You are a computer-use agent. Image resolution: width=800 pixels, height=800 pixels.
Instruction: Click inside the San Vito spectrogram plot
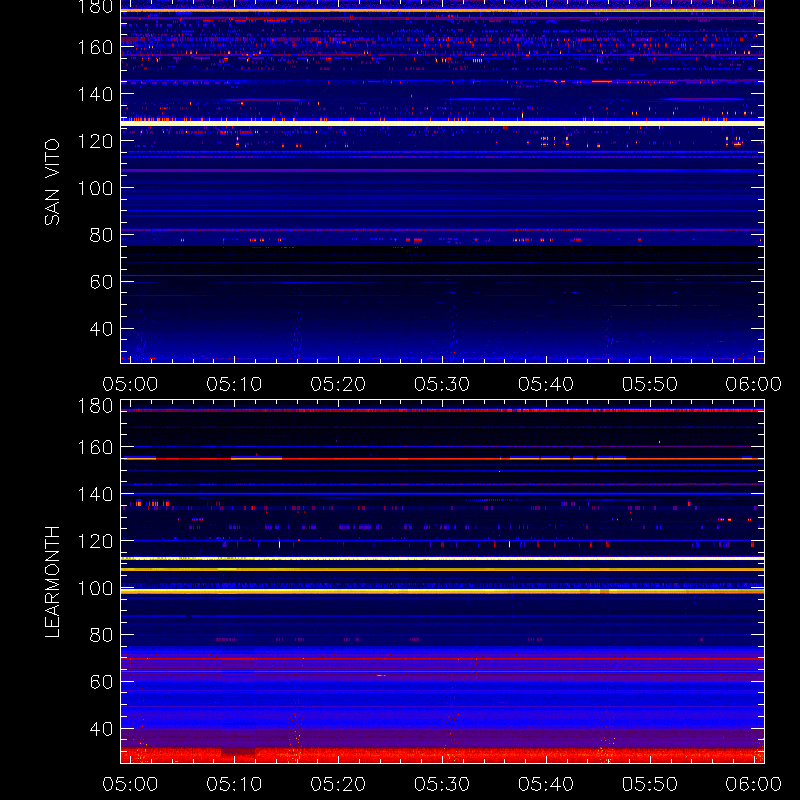click(442, 182)
